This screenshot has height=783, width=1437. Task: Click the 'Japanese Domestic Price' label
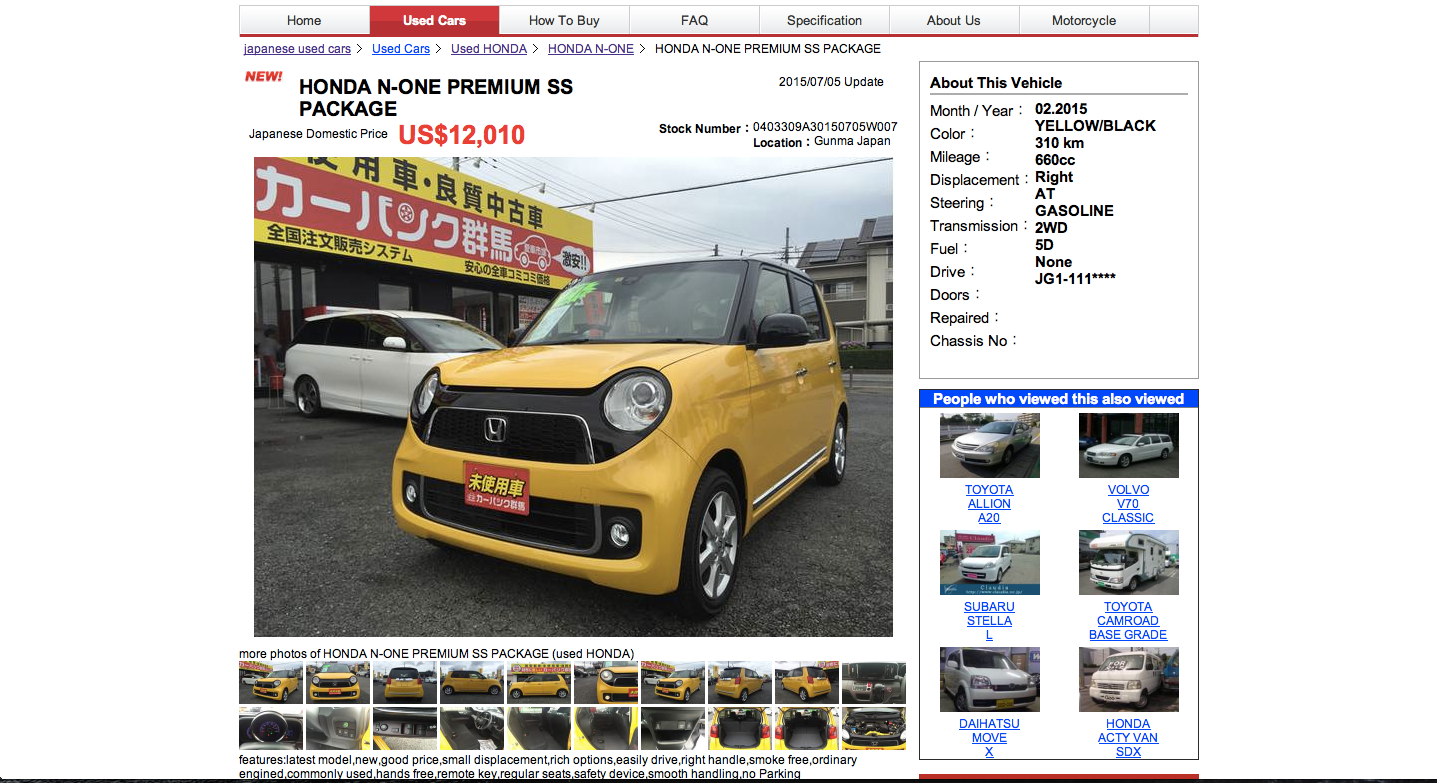pos(318,134)
